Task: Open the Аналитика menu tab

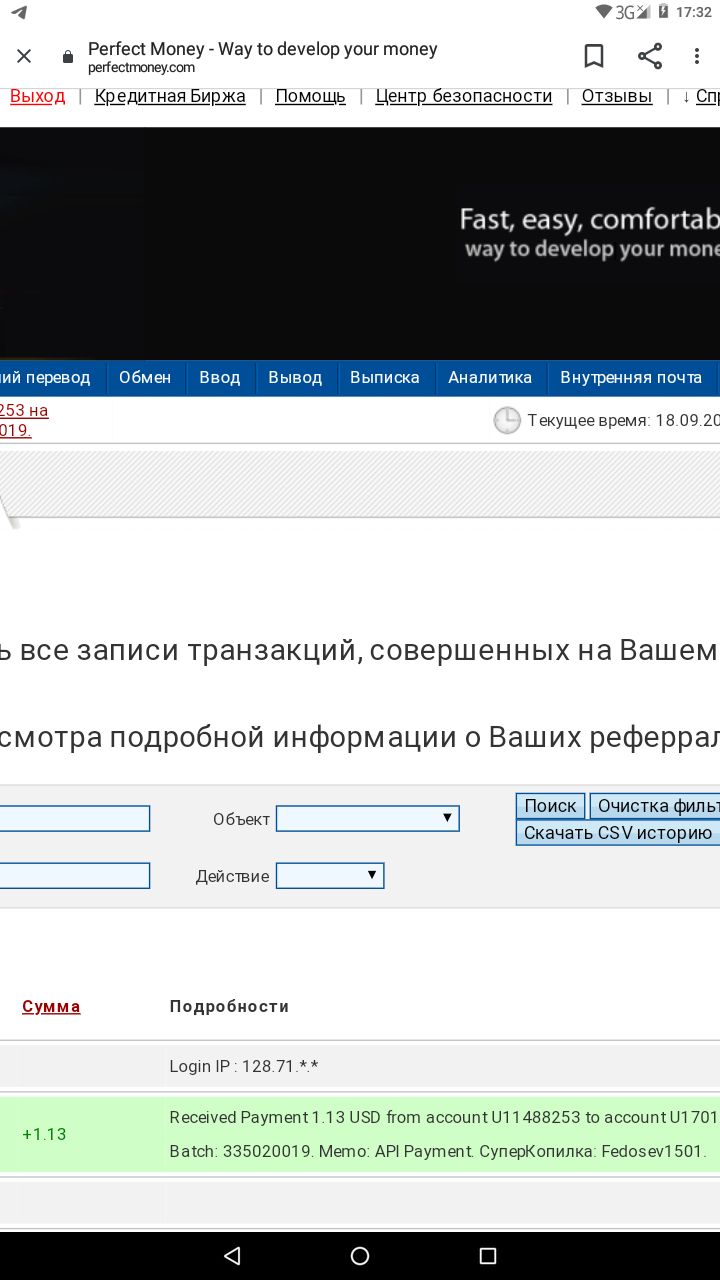Action: [x=490, y=378]
